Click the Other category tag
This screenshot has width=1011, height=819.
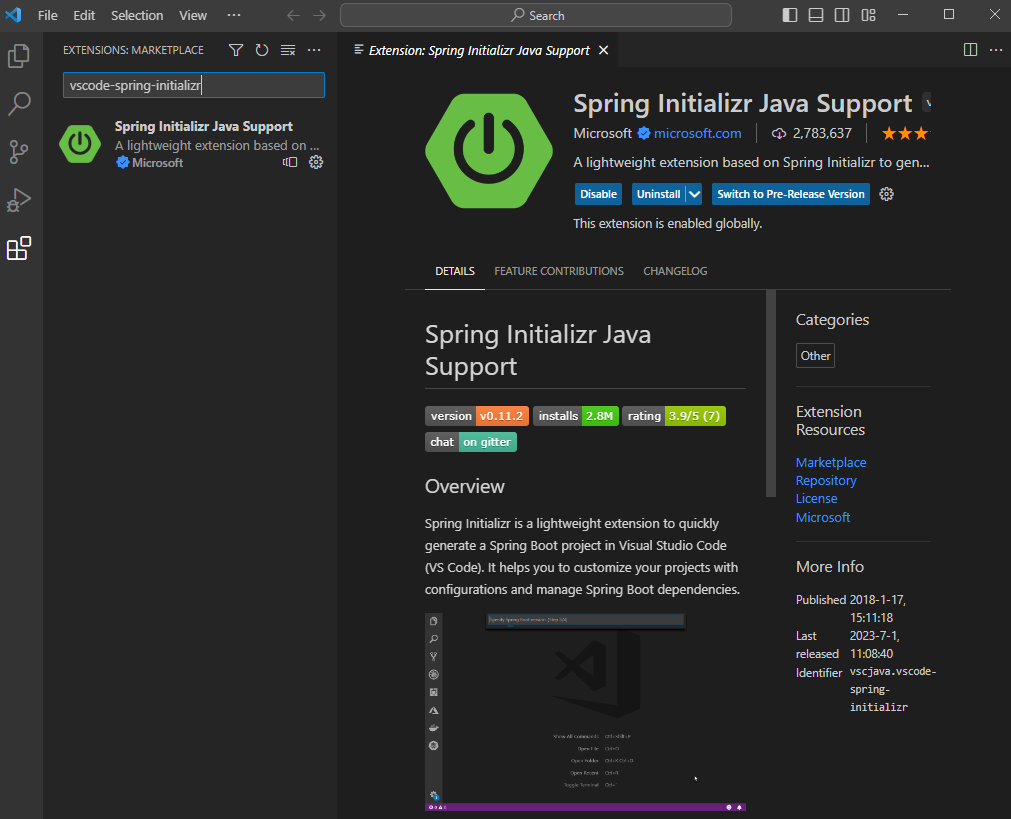[815, 356]
